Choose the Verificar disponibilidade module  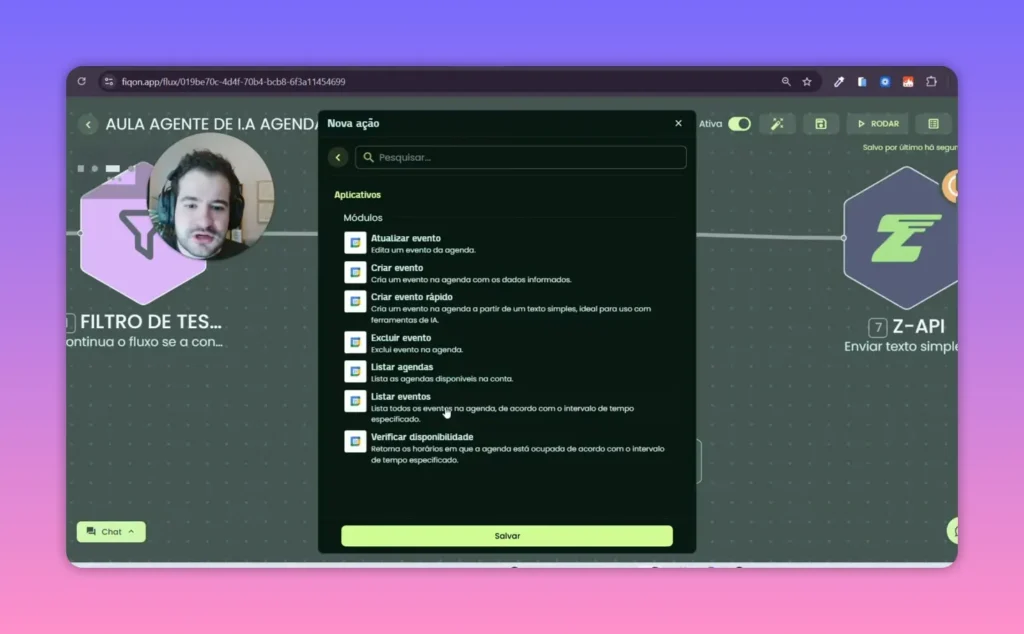click(x=421, y=437)
